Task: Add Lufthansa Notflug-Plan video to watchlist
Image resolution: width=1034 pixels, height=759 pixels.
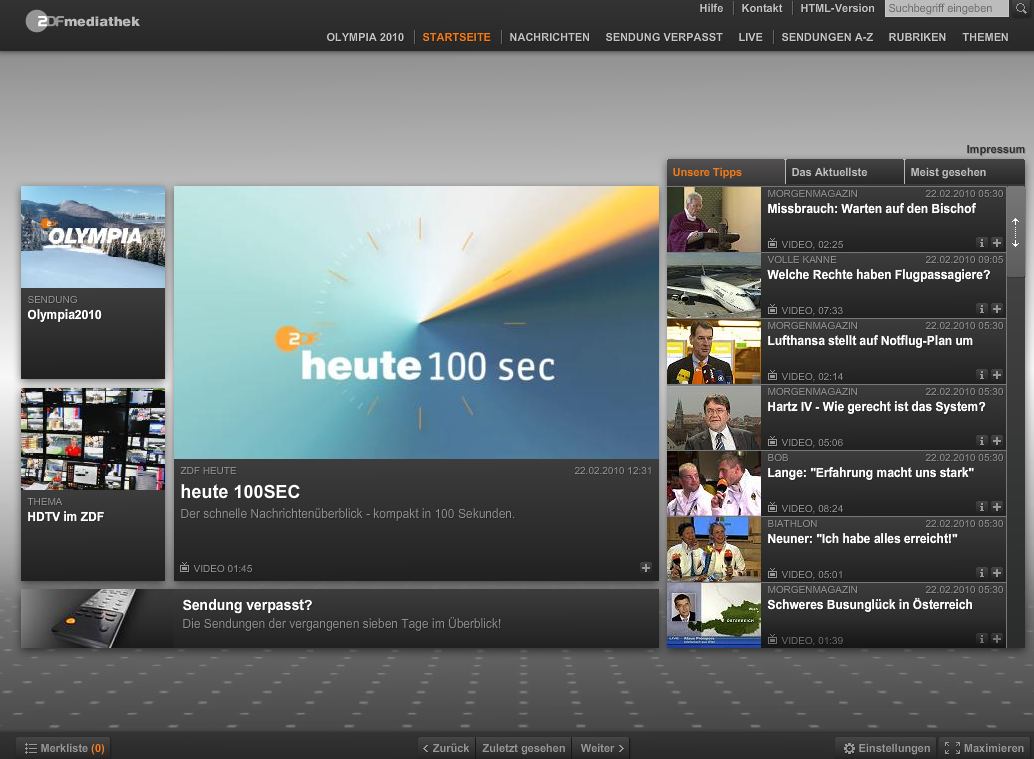Action: coord(997,375)
